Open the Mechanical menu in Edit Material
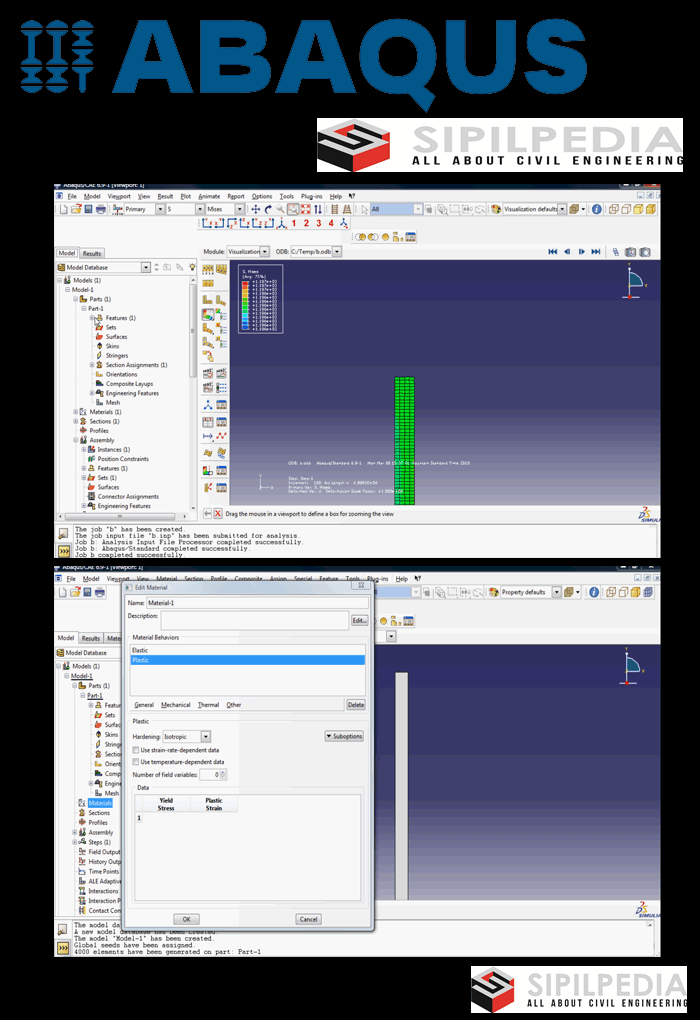The height and width of the screenshot is (1020, 700). pyautogui.click(x=175, y=705)
